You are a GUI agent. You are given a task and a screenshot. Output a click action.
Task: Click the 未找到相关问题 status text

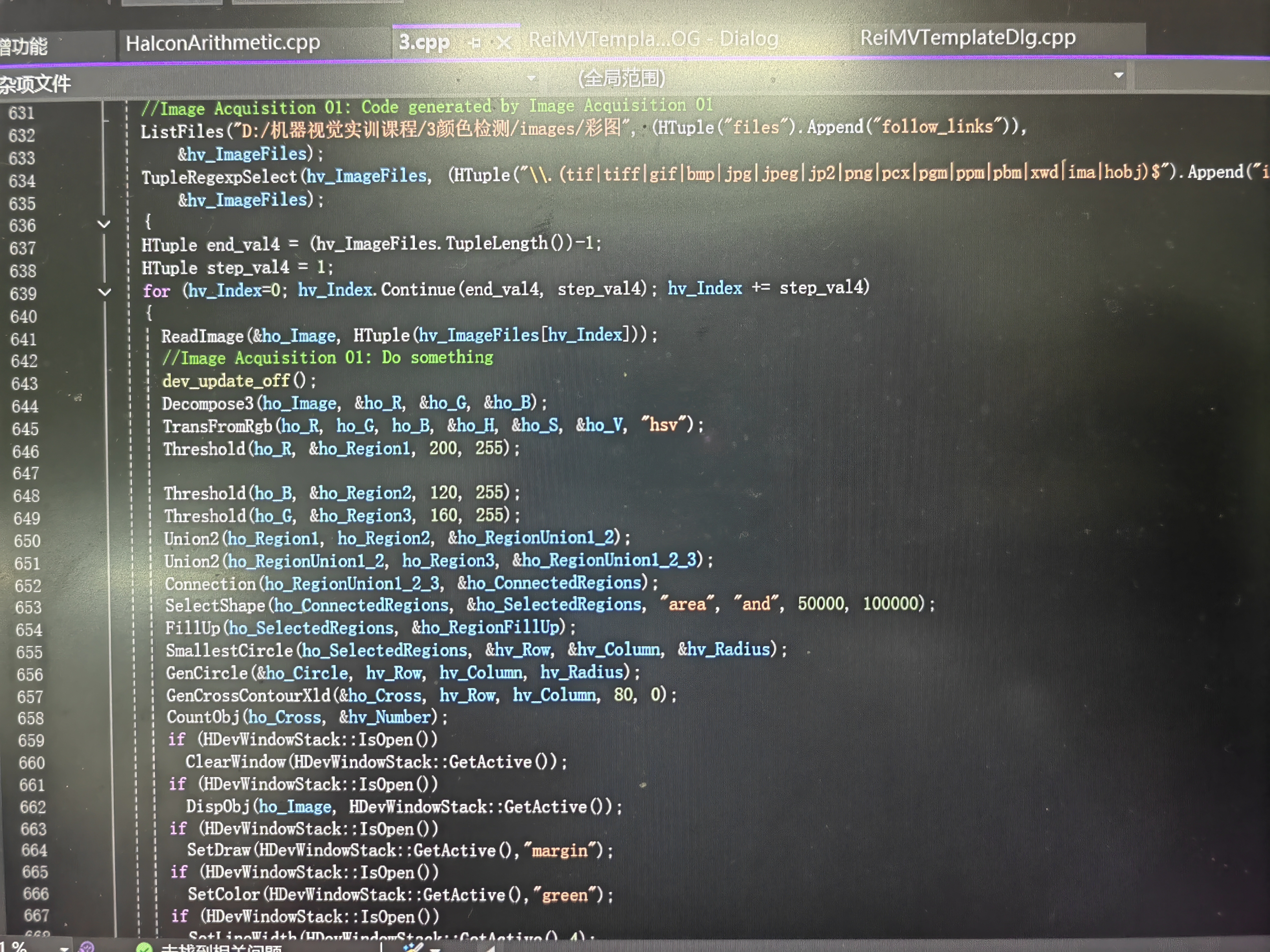click(221, 948)
